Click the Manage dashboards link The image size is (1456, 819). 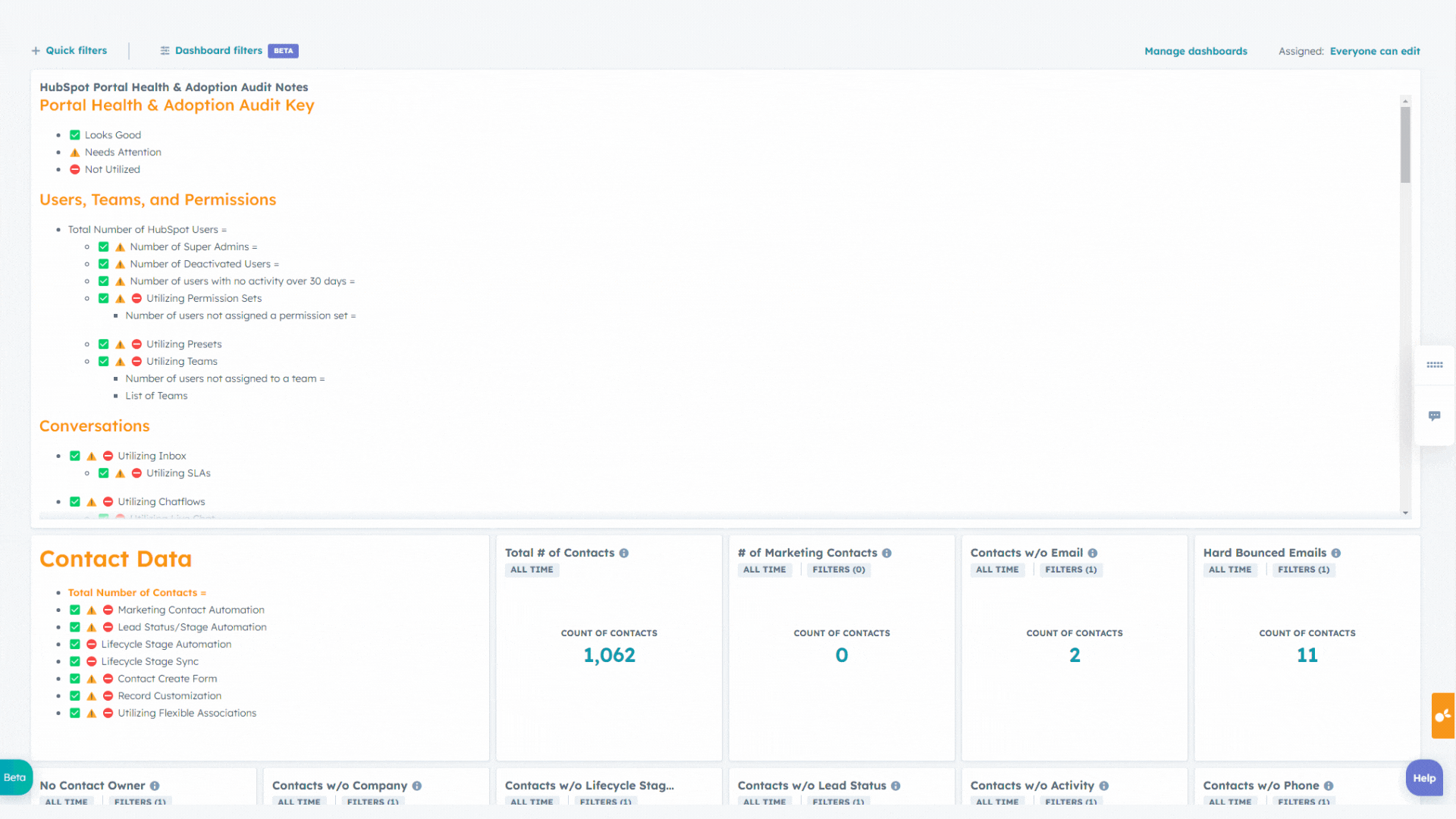click(1195, 51)
